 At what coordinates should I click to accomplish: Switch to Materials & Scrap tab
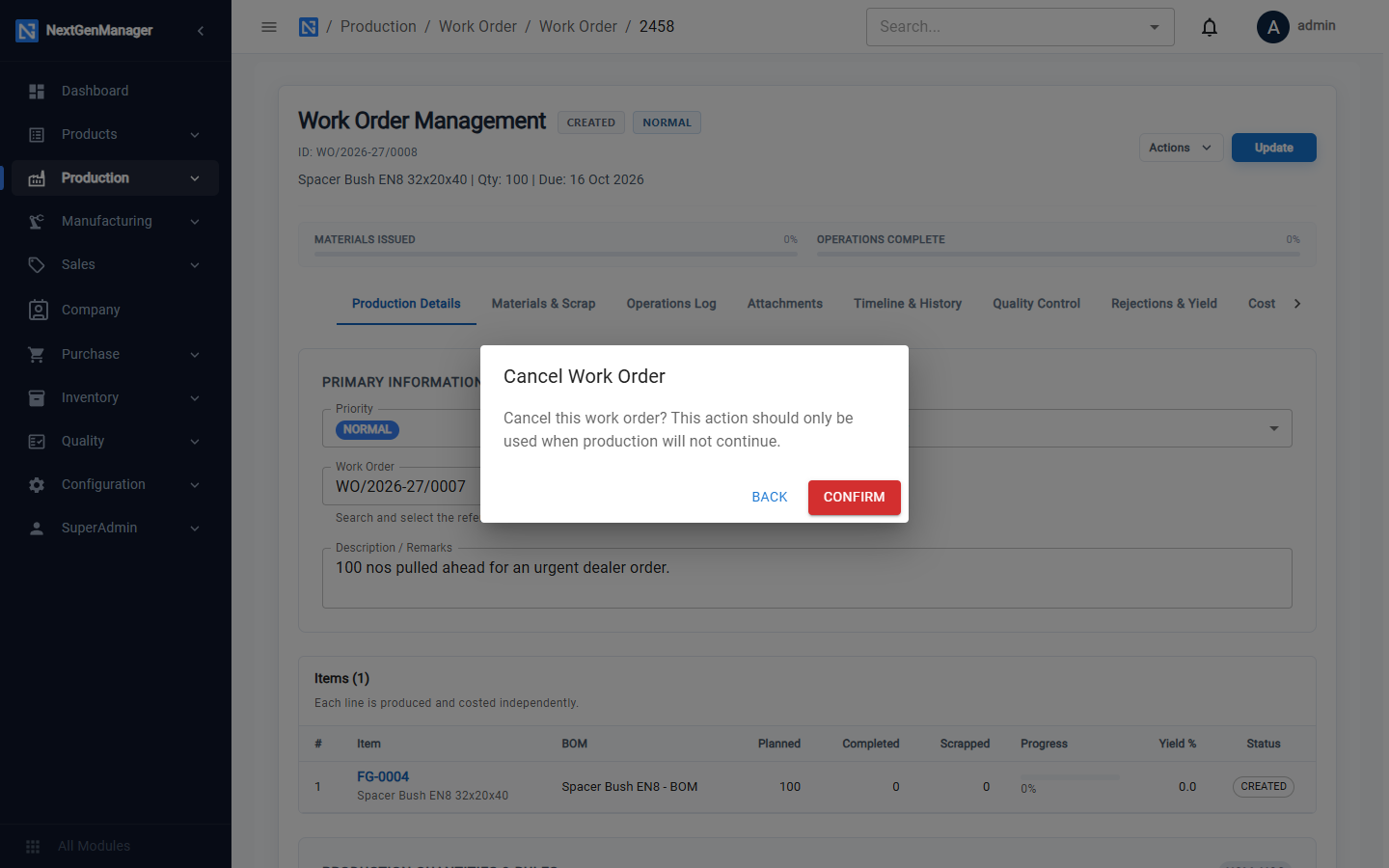pyautogui.click(x=543, y=304)
